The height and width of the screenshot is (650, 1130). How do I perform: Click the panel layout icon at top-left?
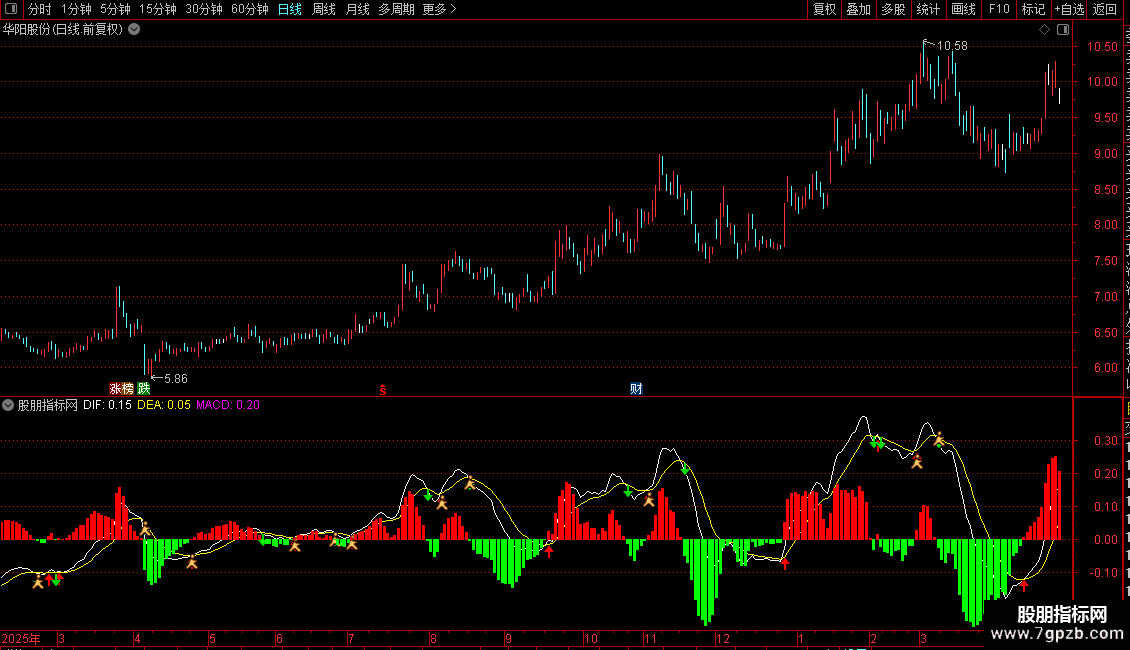click(11, 9)
